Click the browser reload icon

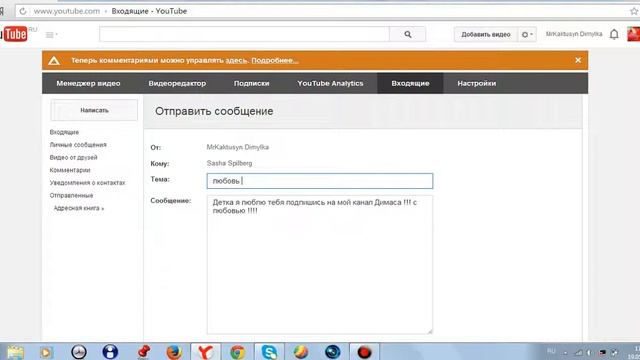(x=23, y=11)
